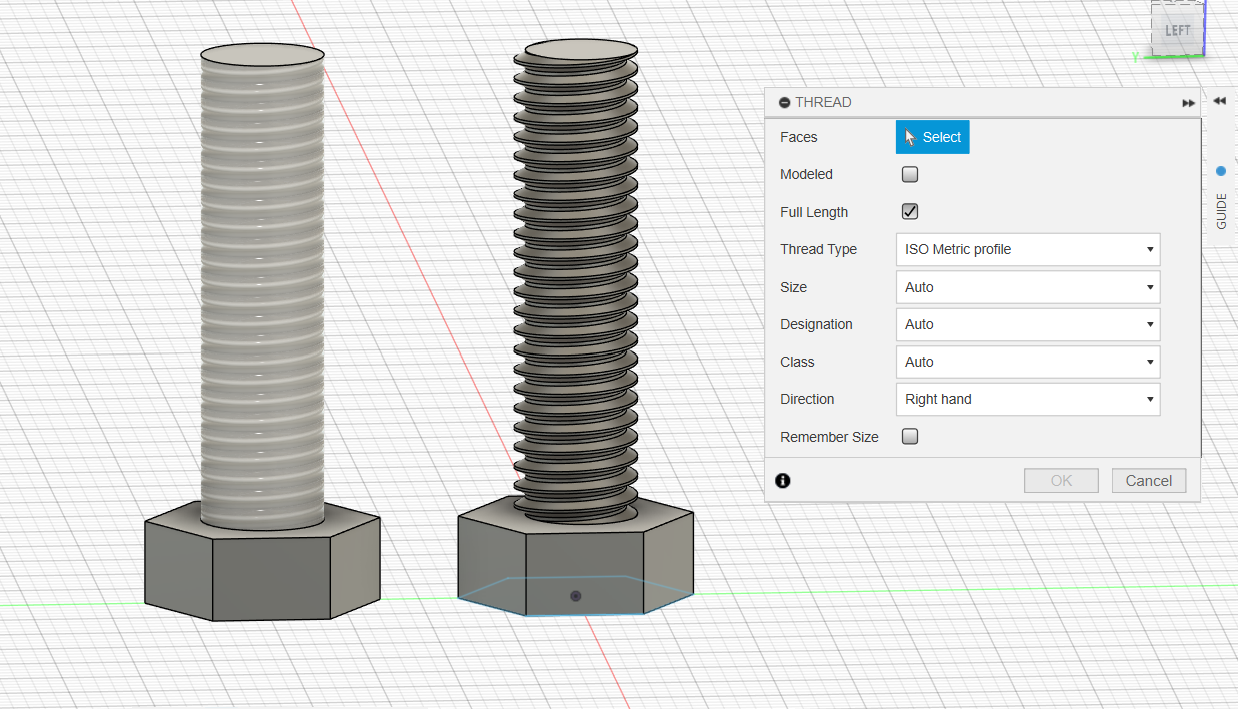Image resolution: width=1238 pixels, height=709 pixels.
Task: Open the Size dropdown
Action: [1028, 287]
